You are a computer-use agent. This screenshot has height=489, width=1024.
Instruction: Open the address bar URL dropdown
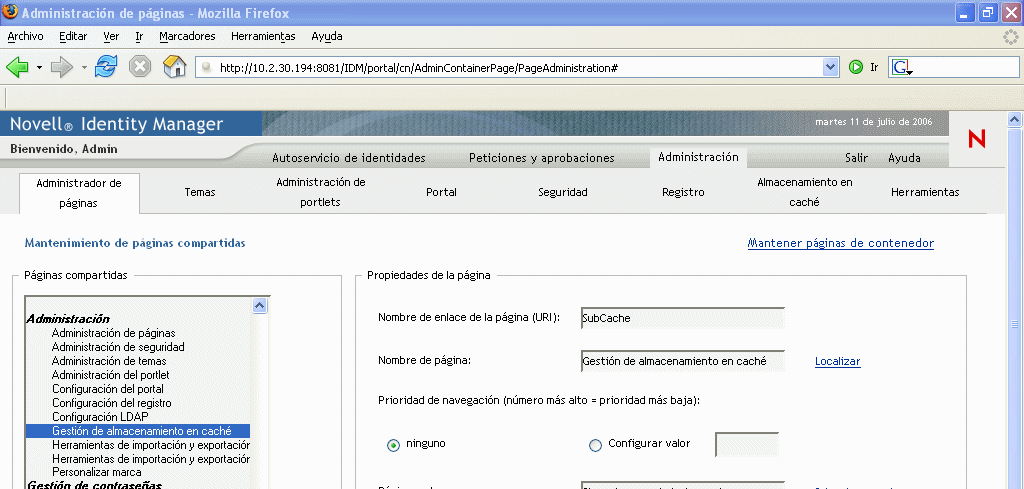pos(831,67)
